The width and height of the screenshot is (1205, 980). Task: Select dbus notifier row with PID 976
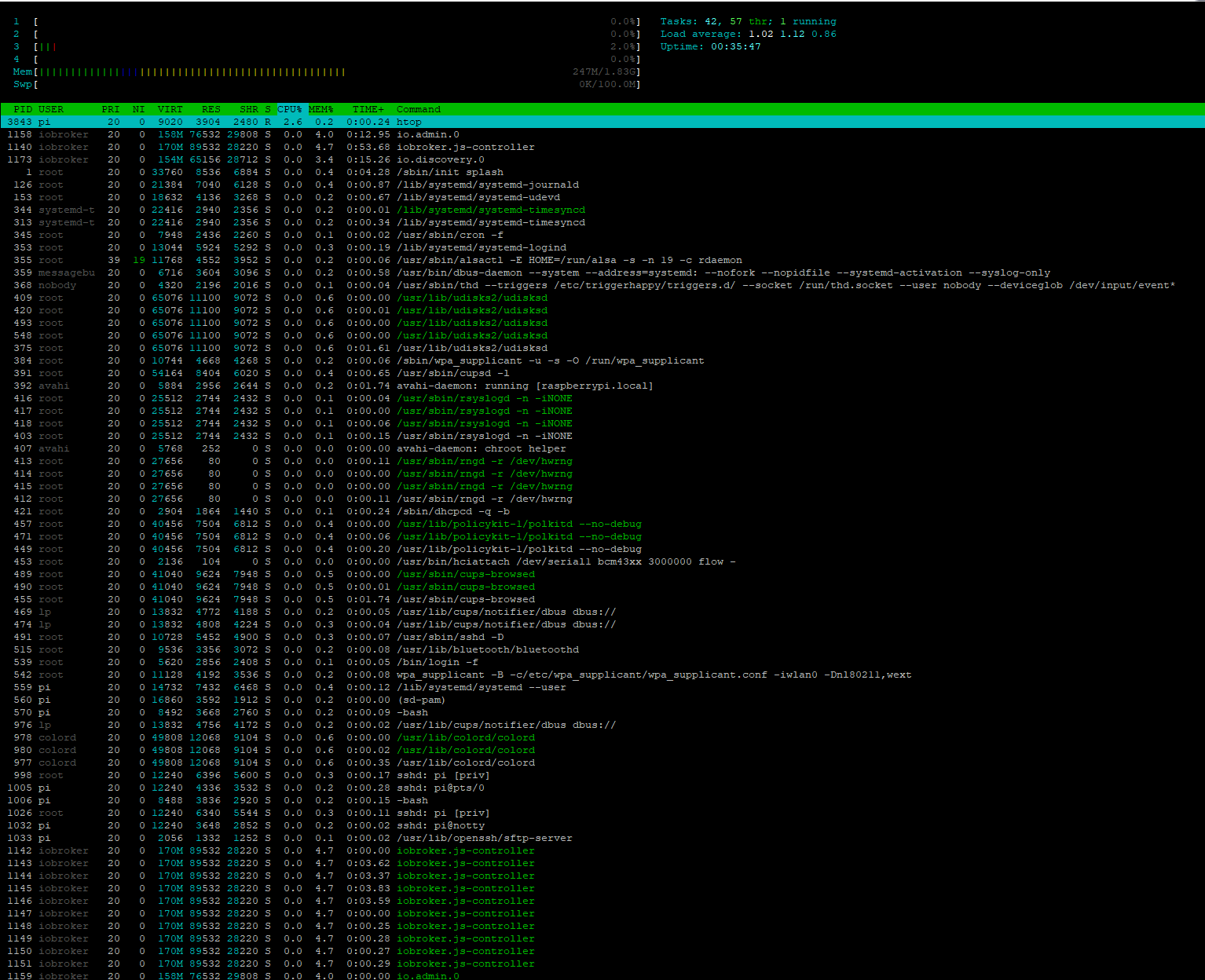click(602, 725)
